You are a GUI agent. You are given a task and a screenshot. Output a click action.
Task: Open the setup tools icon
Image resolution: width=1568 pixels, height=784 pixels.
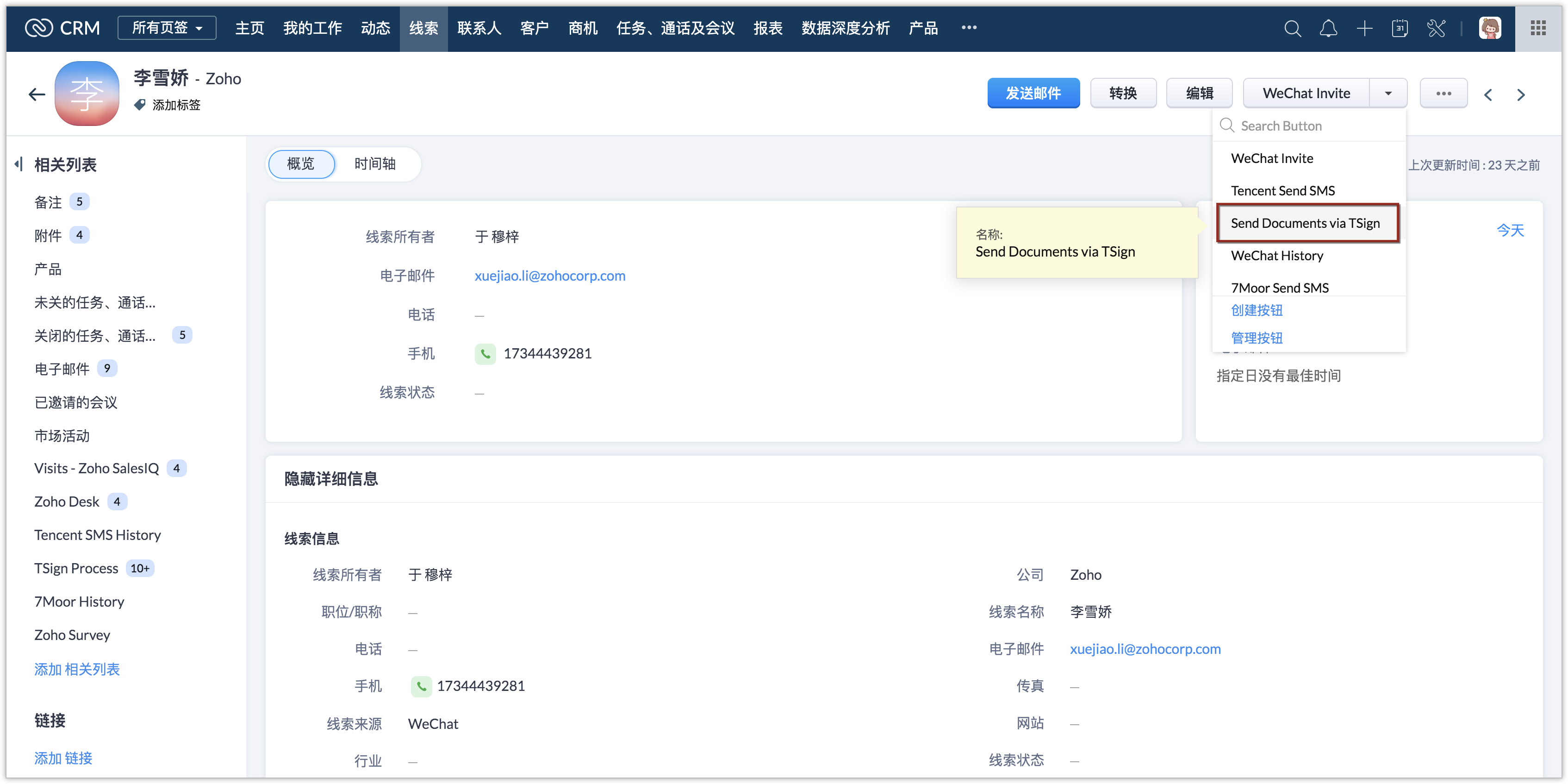(1436, 28)
